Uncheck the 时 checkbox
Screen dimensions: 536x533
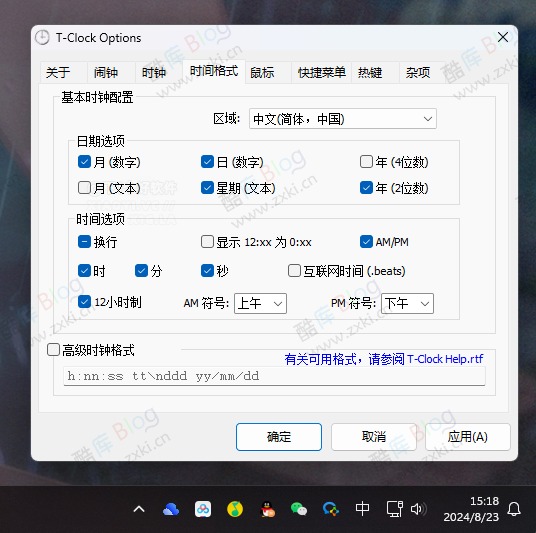(x=84, y=270)
